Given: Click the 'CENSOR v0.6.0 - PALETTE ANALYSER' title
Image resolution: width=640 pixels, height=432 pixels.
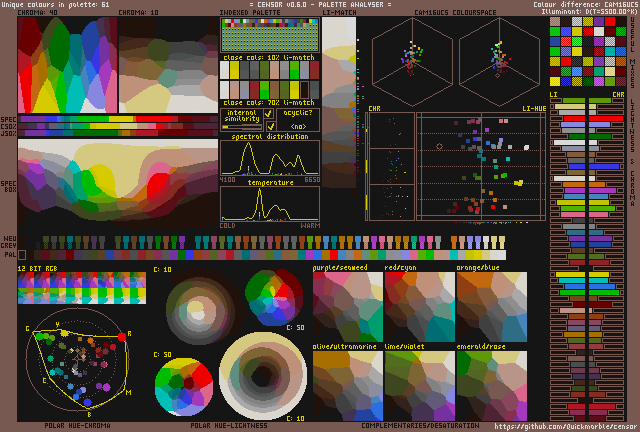Looking at the screenshot, I should (320, 4).
